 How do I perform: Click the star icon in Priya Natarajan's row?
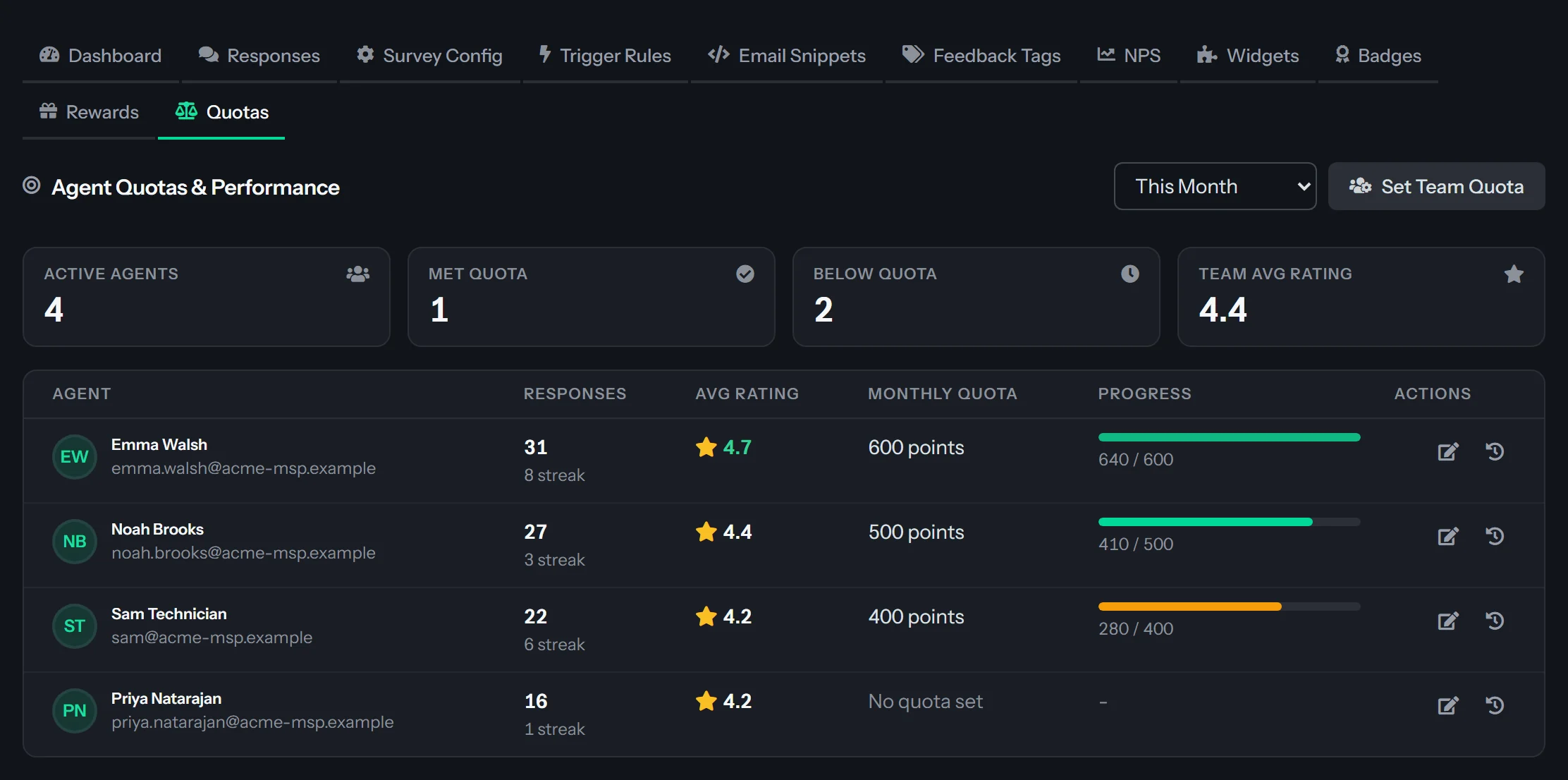pos(706,701)
